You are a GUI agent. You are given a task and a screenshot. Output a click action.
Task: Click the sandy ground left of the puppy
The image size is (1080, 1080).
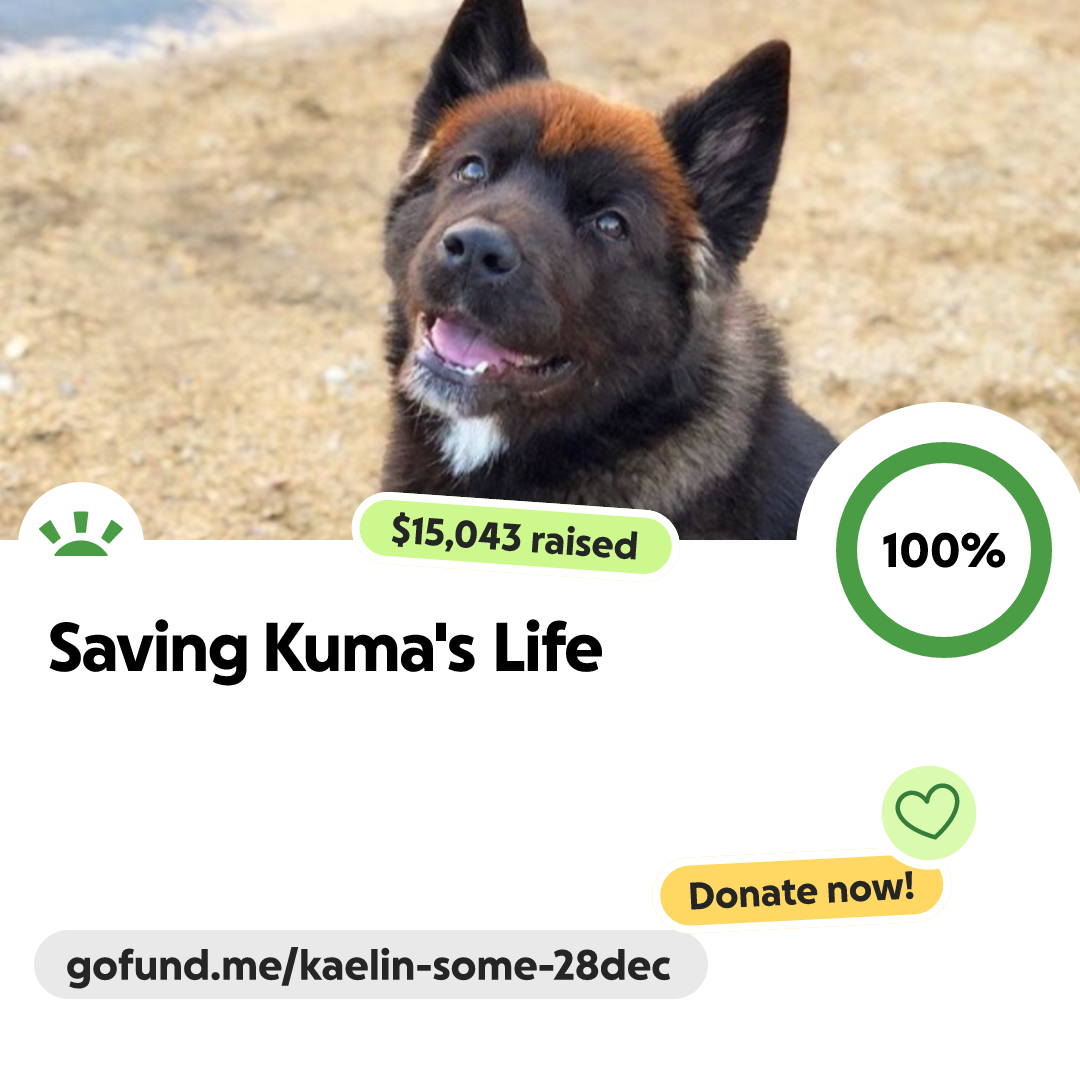click(193, 276)
